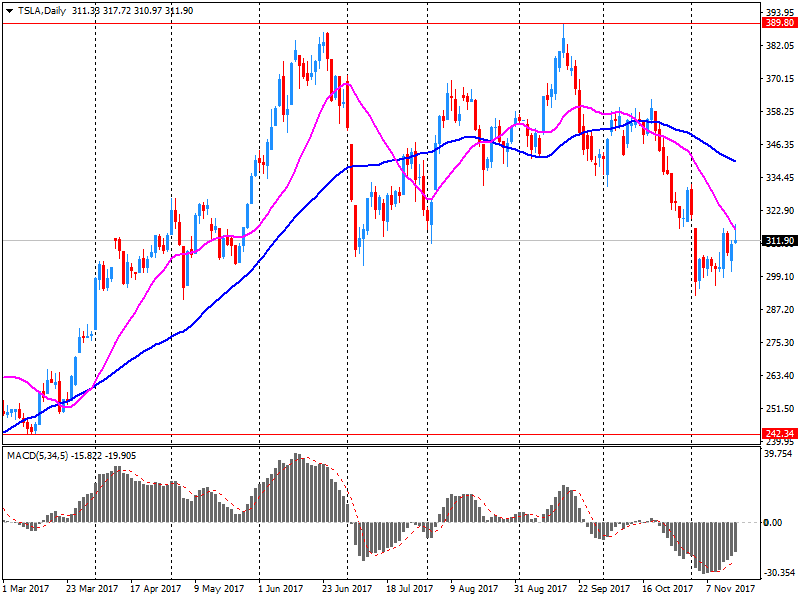Click the 251.50 price axis value

(781, 409)
